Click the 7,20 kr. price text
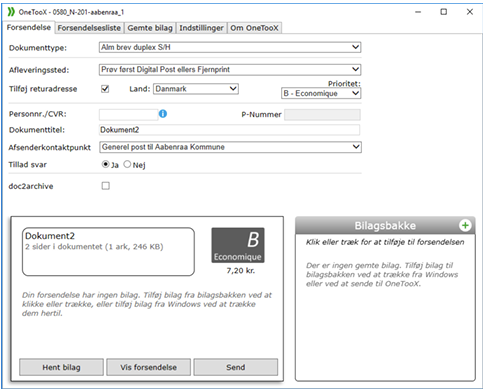Image resolution: width=486 pixels, height=389 pixels. (x=241, y=271)
